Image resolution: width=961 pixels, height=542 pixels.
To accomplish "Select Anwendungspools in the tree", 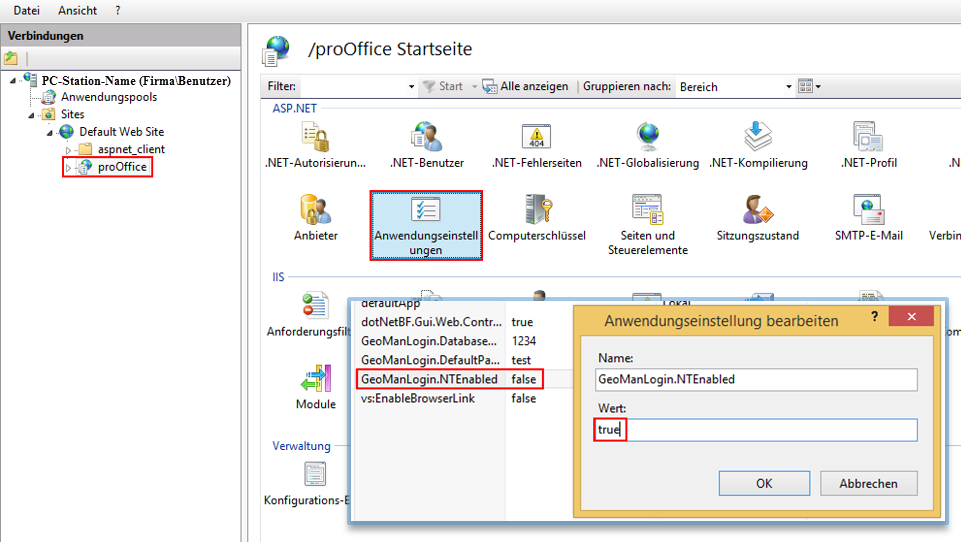I will [108, 97].
